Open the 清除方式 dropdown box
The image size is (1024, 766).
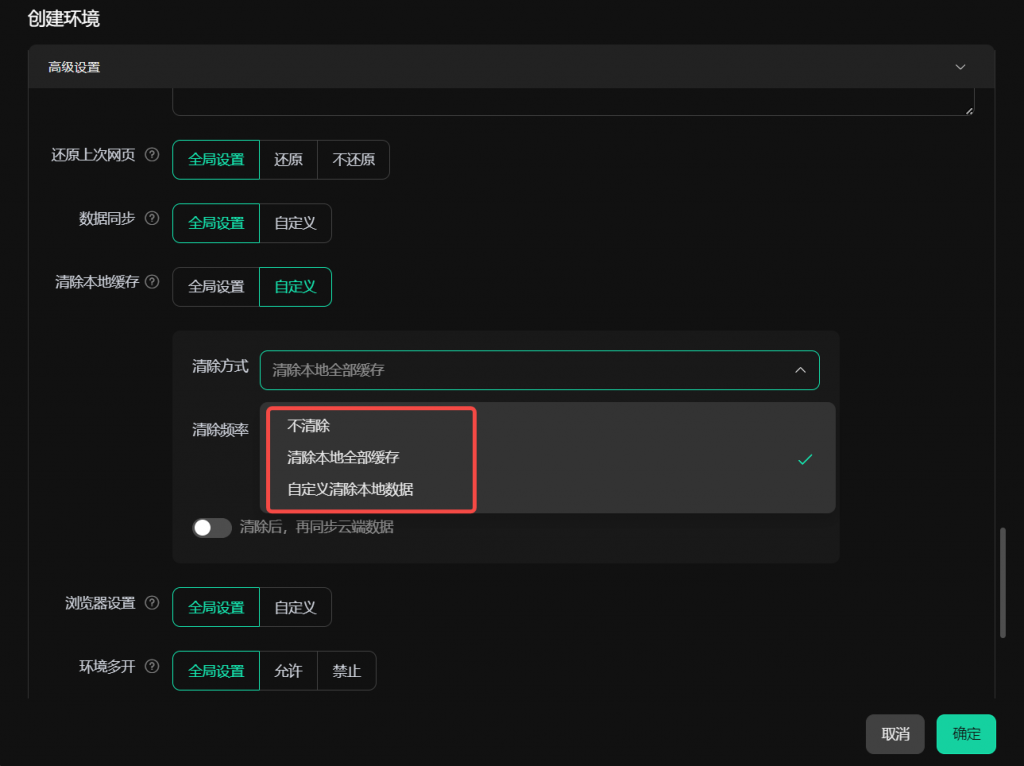tap(539, 370)
